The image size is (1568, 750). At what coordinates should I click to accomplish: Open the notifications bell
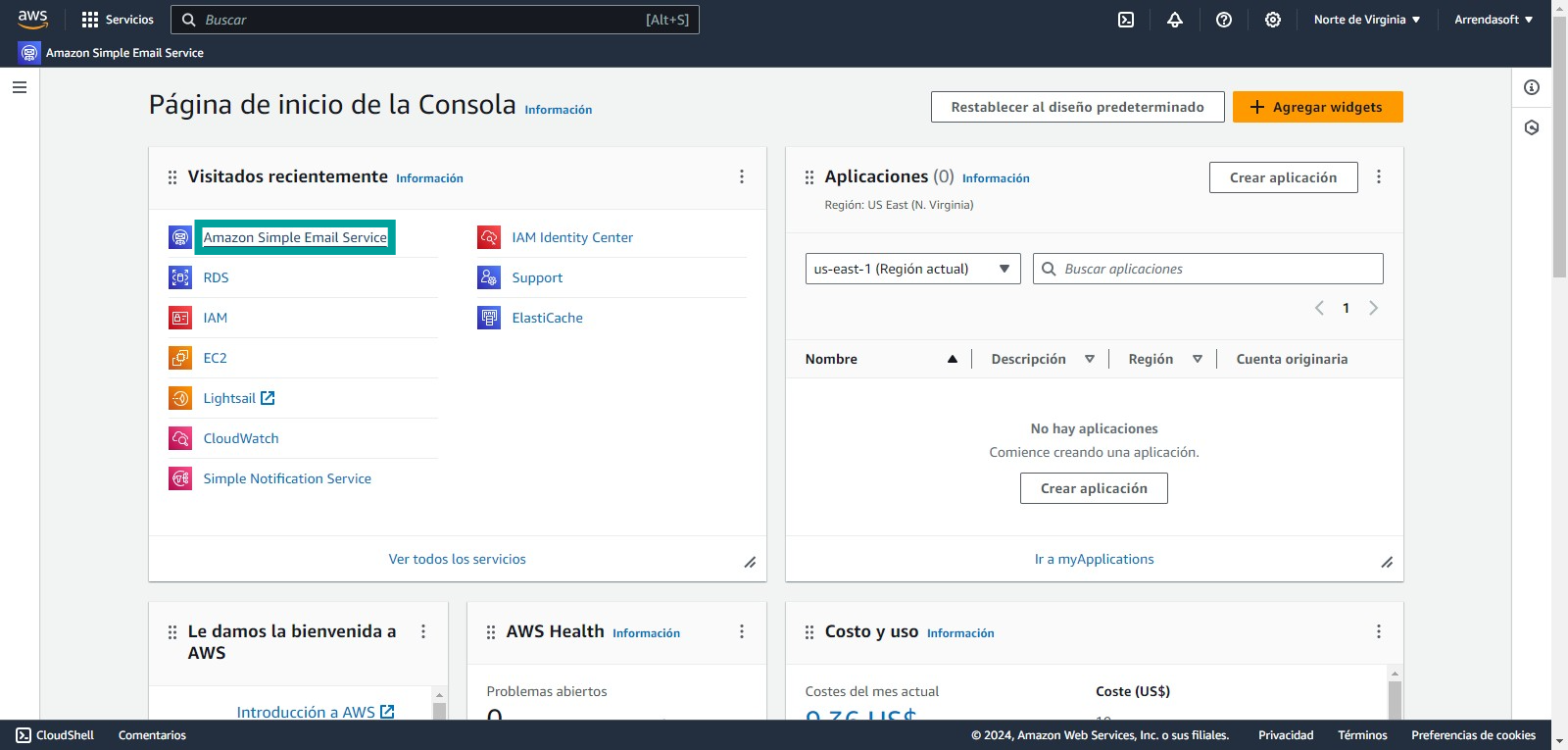[1175, 20]
